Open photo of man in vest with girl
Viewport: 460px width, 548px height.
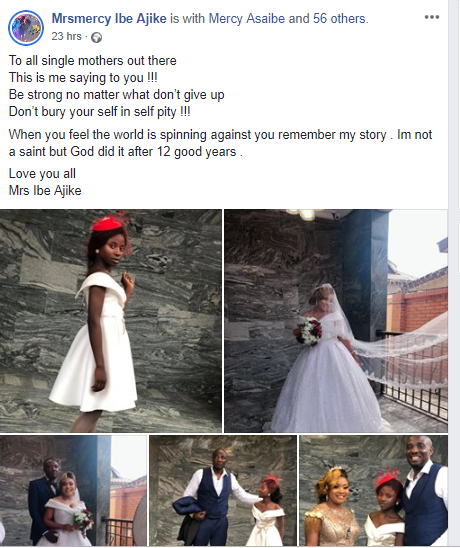tap(223, 491)
